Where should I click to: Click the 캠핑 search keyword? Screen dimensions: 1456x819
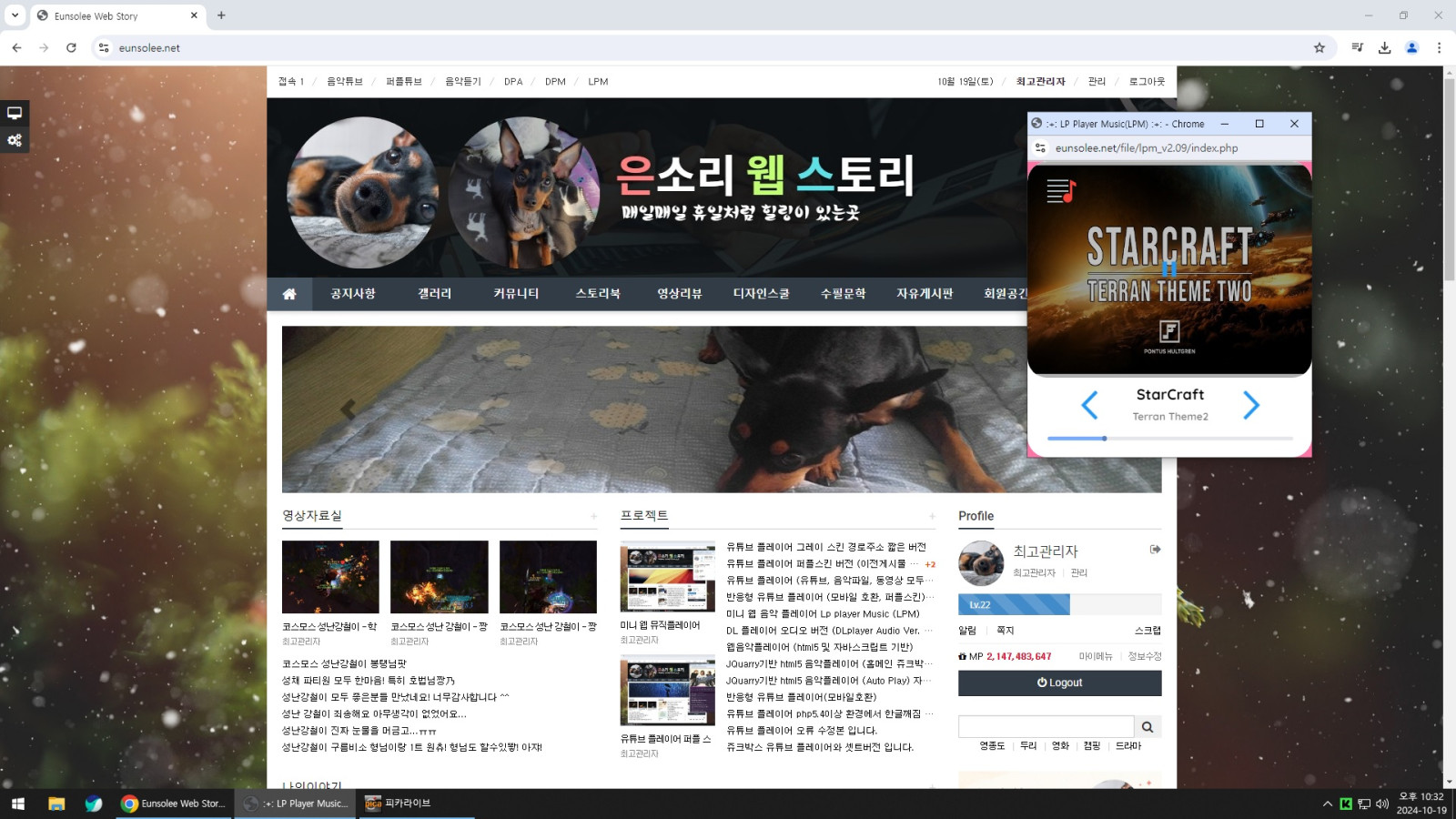point(1092,746)
